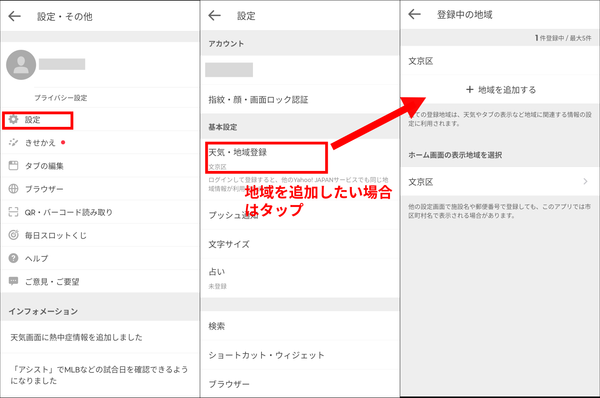This screenshot has height=398, width=600.
Task: Open ブラウザー in the 設定 screen list
Action: (300, 383)
